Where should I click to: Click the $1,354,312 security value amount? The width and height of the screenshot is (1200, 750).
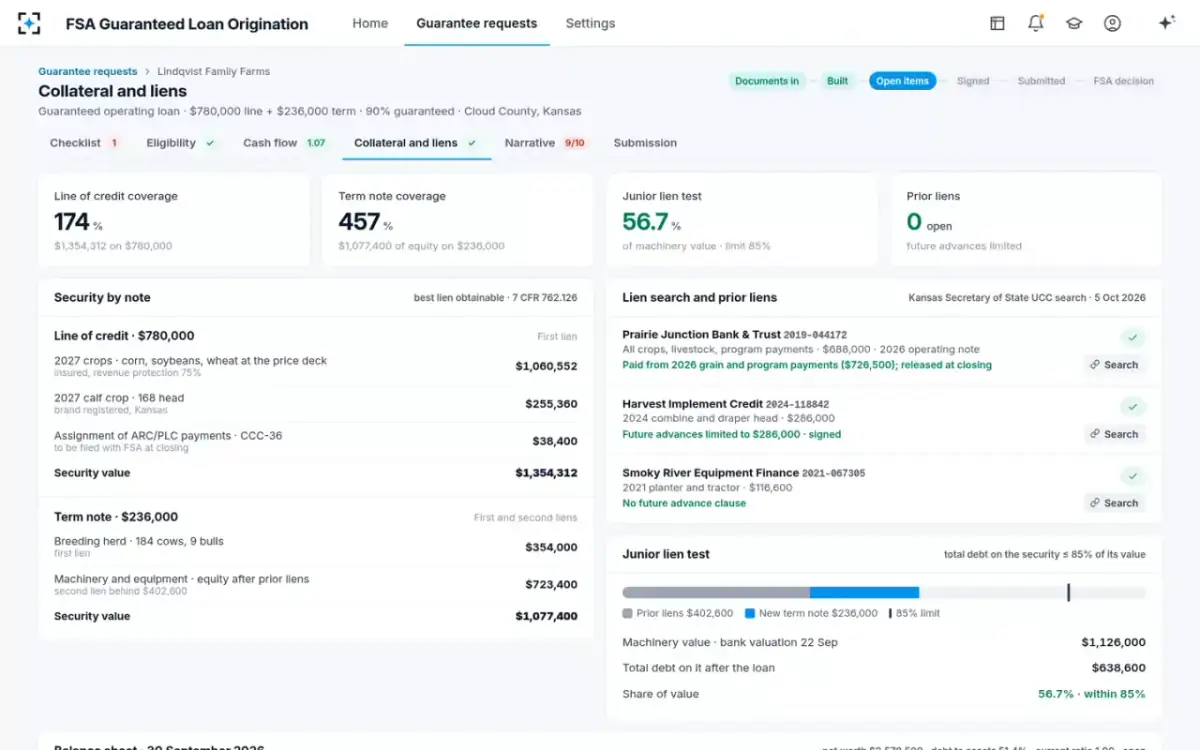pyautogui.click(x=546, y=473)
